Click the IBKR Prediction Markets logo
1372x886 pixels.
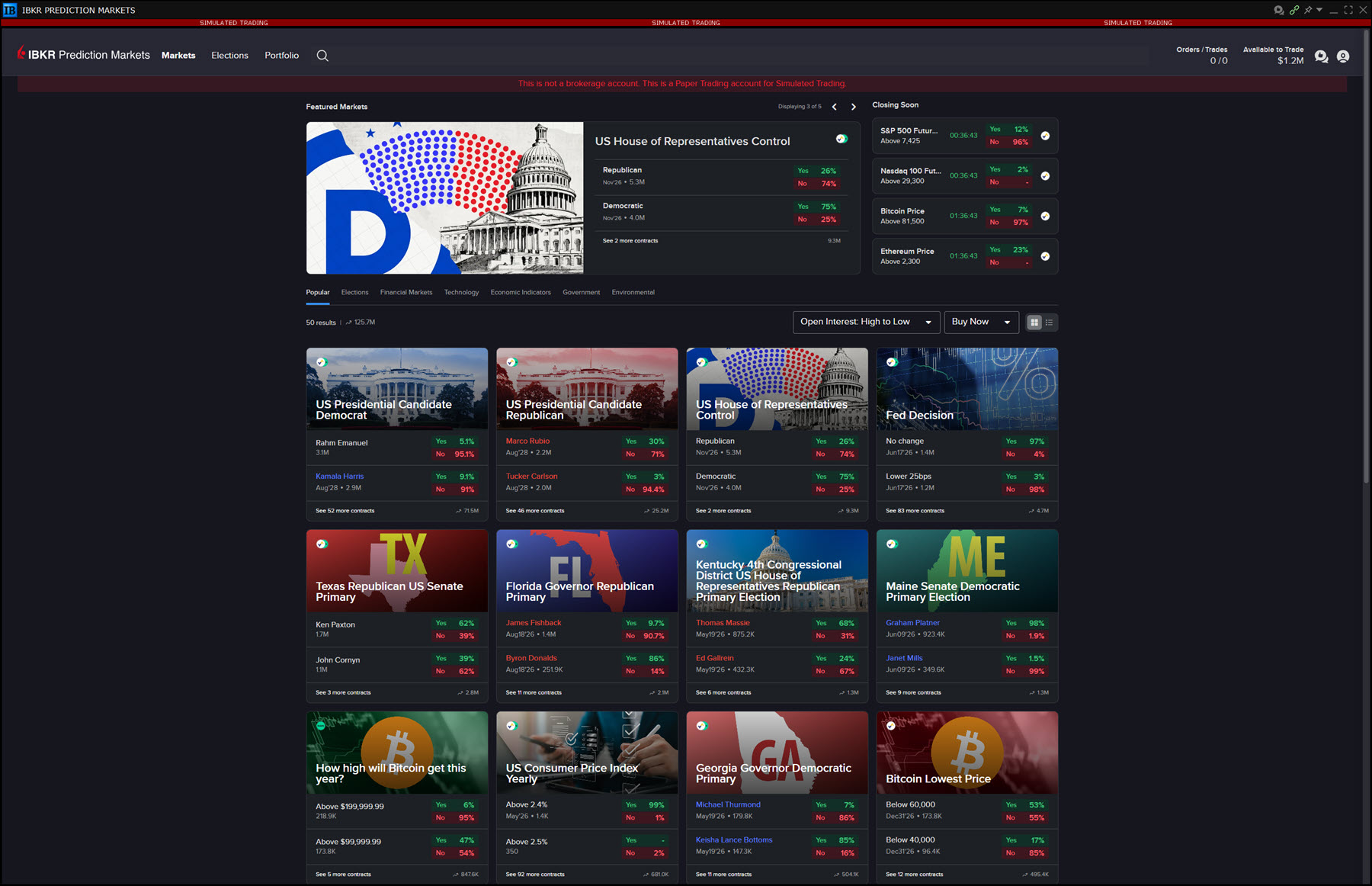tap(84, 55)
